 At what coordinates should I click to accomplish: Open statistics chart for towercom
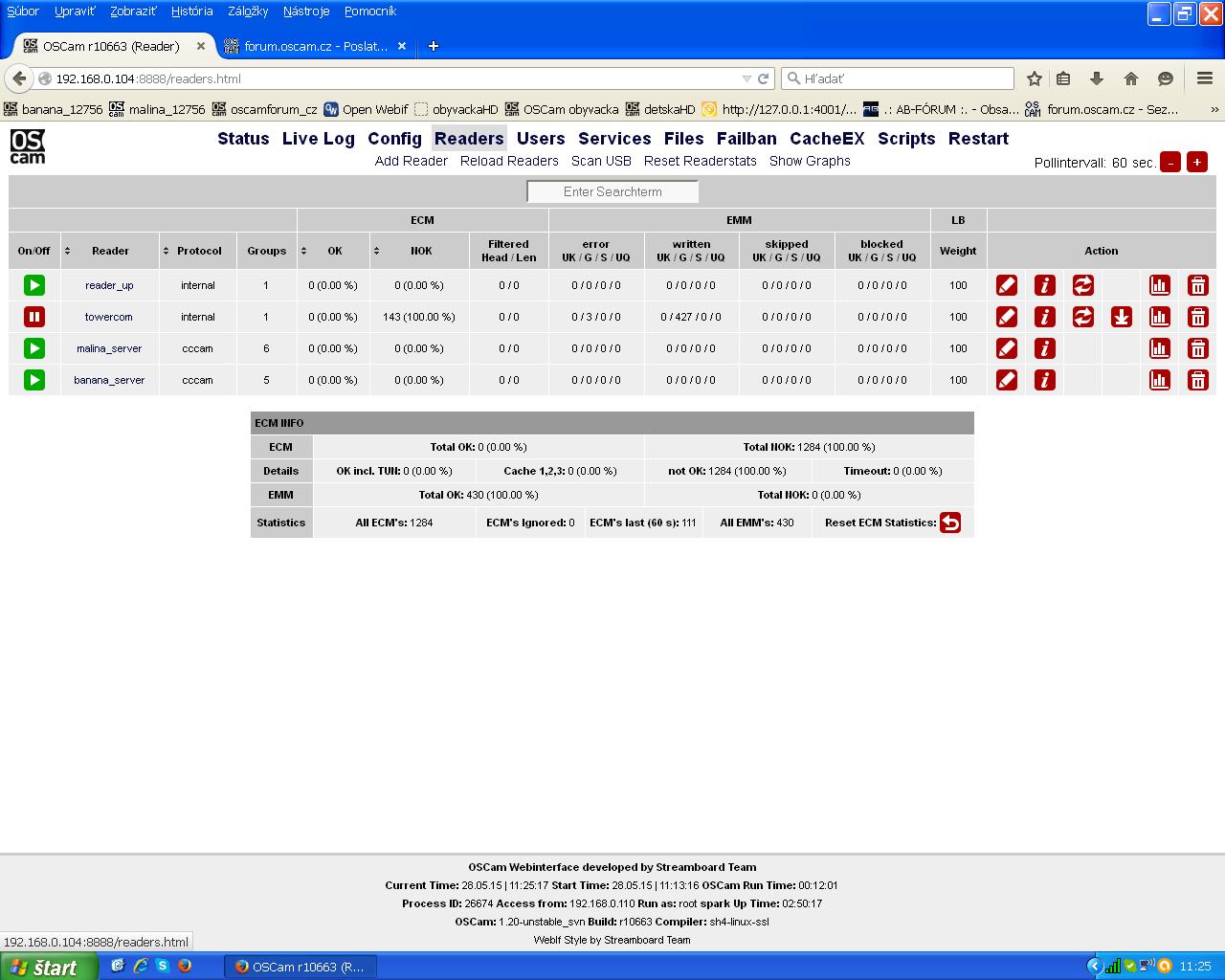1160,317
